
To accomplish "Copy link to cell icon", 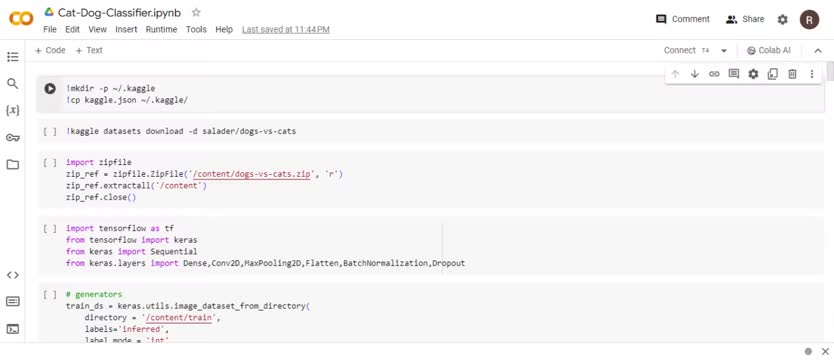I will click(714, 74).
